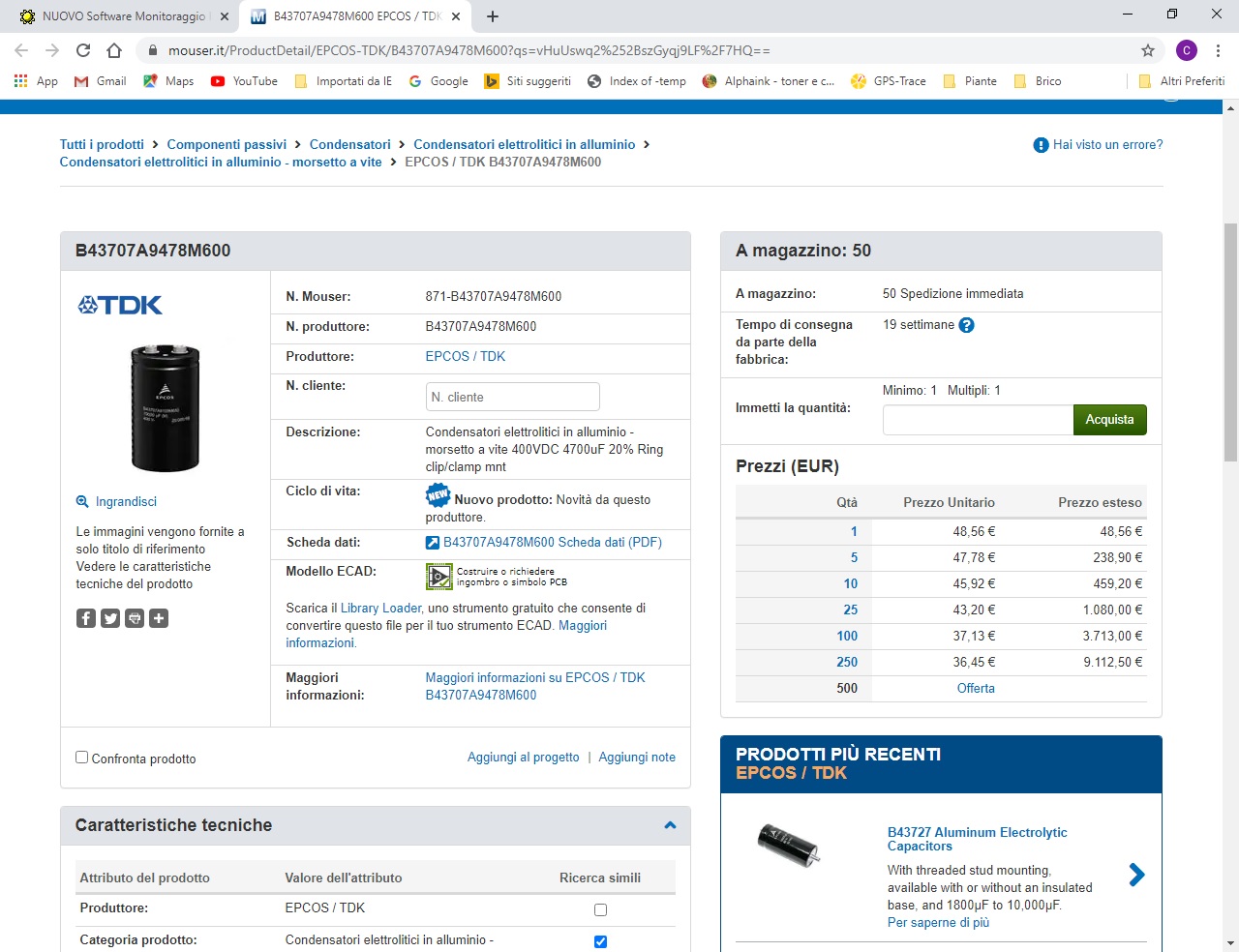
Task: Click the help icon next to 19 settimane
Action: (966, 325)
